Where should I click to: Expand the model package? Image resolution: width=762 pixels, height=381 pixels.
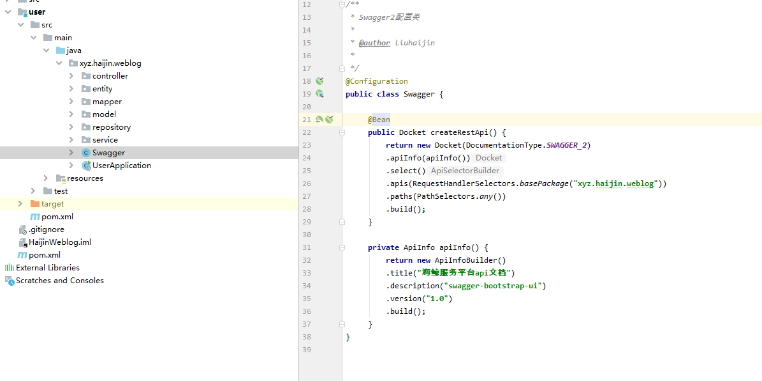tap(71, 114)
